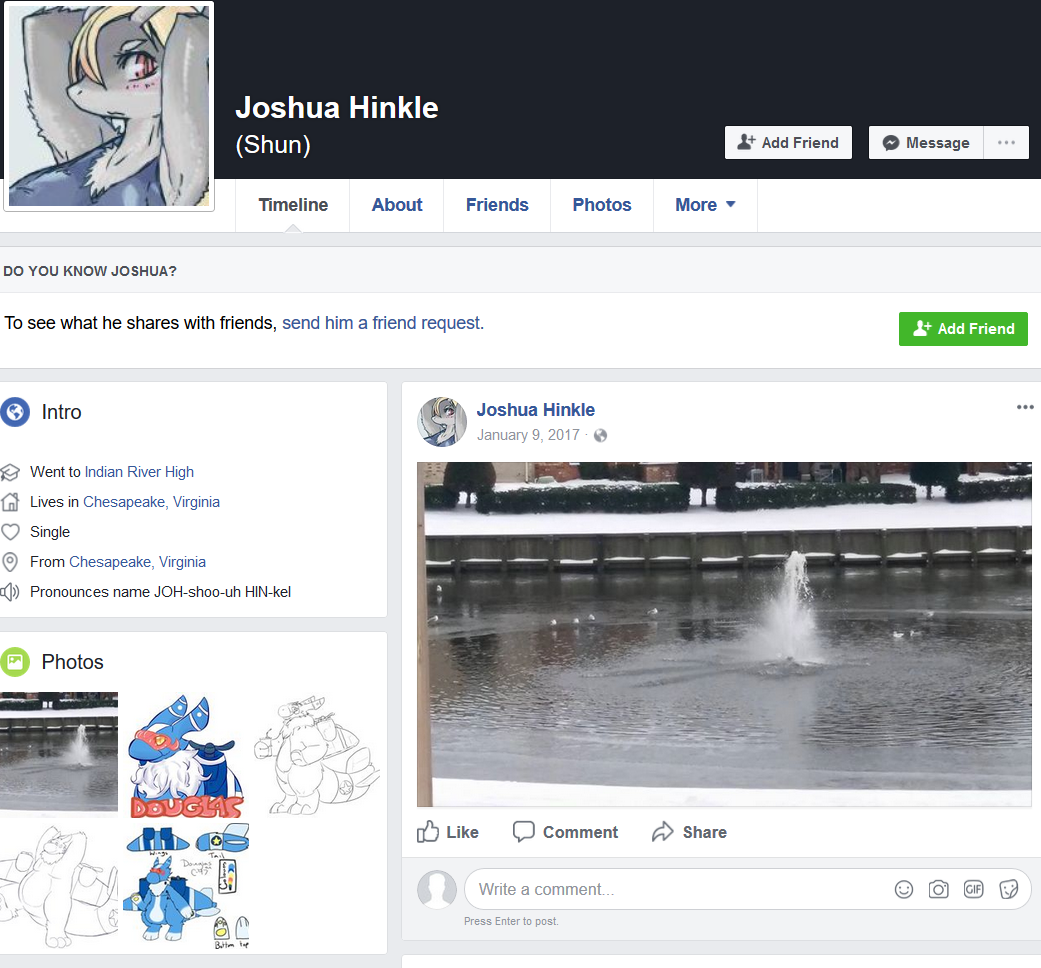Open the Photos section heading
The height and width of the screenshot is (968, 1041).
[72, 662]
